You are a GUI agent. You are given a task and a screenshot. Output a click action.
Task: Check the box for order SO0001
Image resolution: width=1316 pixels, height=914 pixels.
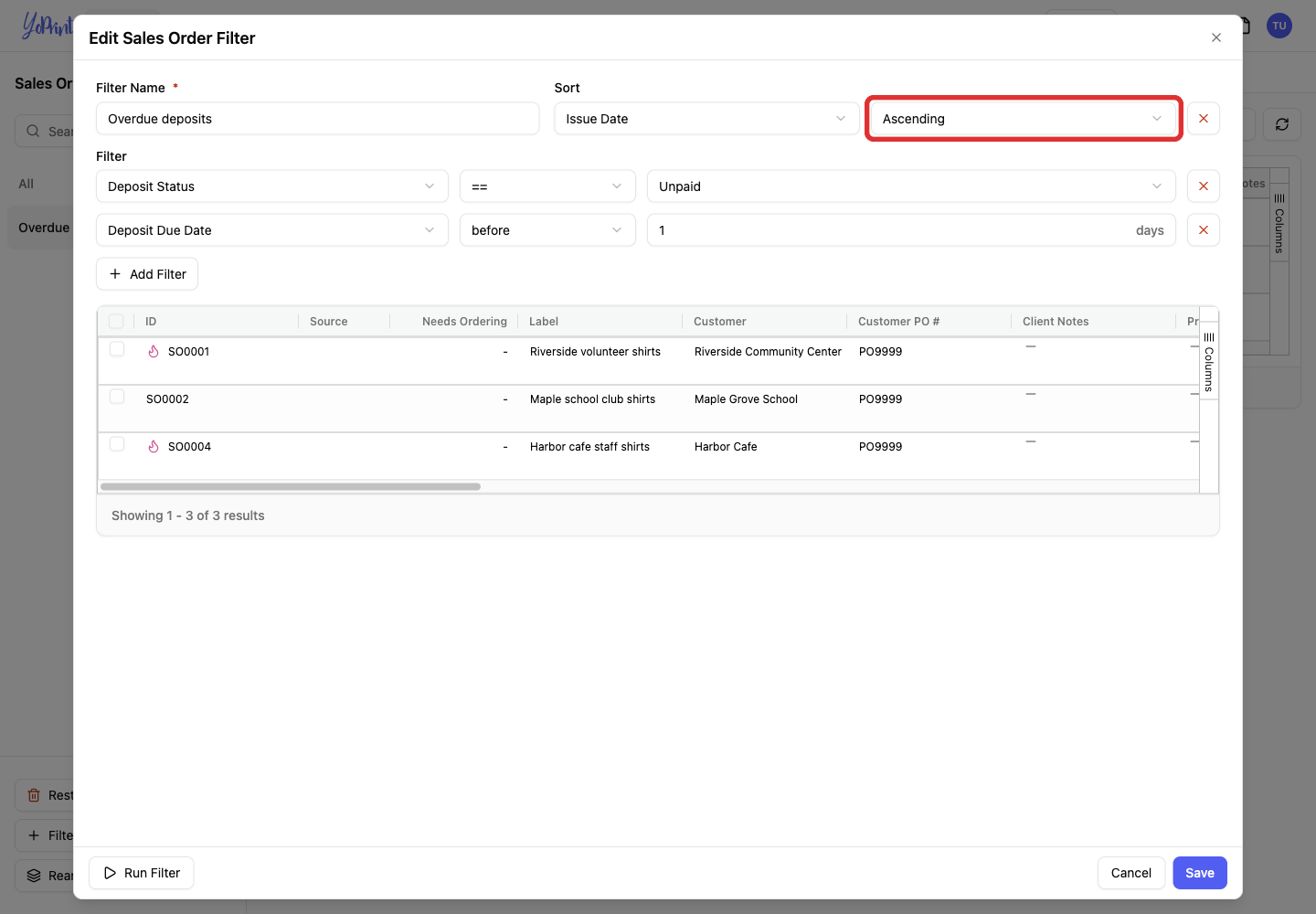[x=117, y=349]
